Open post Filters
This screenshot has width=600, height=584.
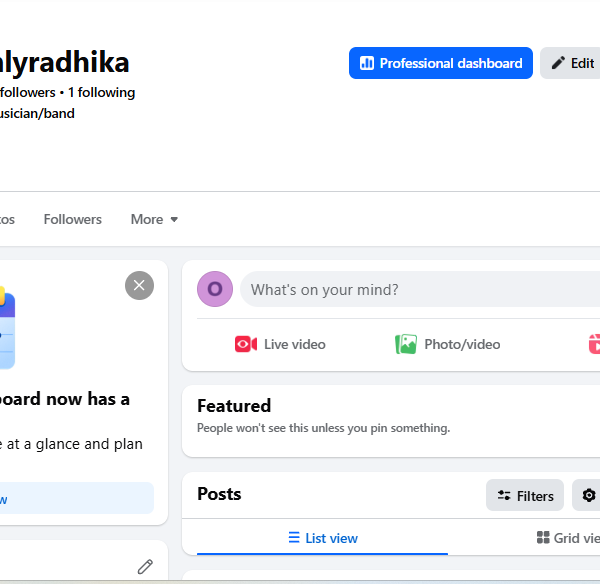525,495
